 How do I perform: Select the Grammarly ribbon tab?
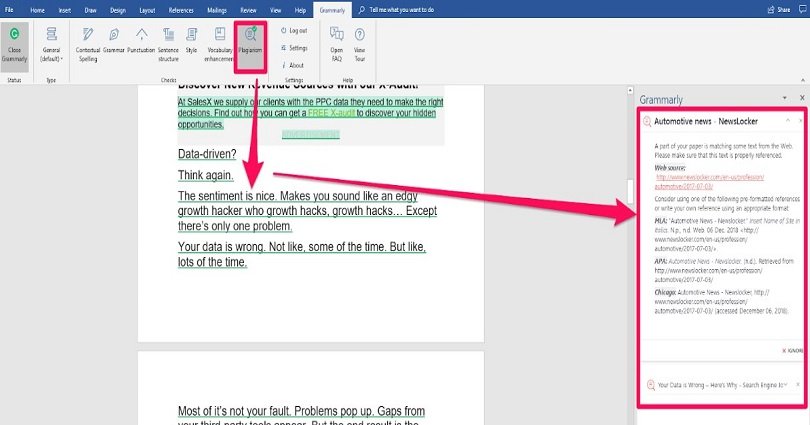point(332,10)
